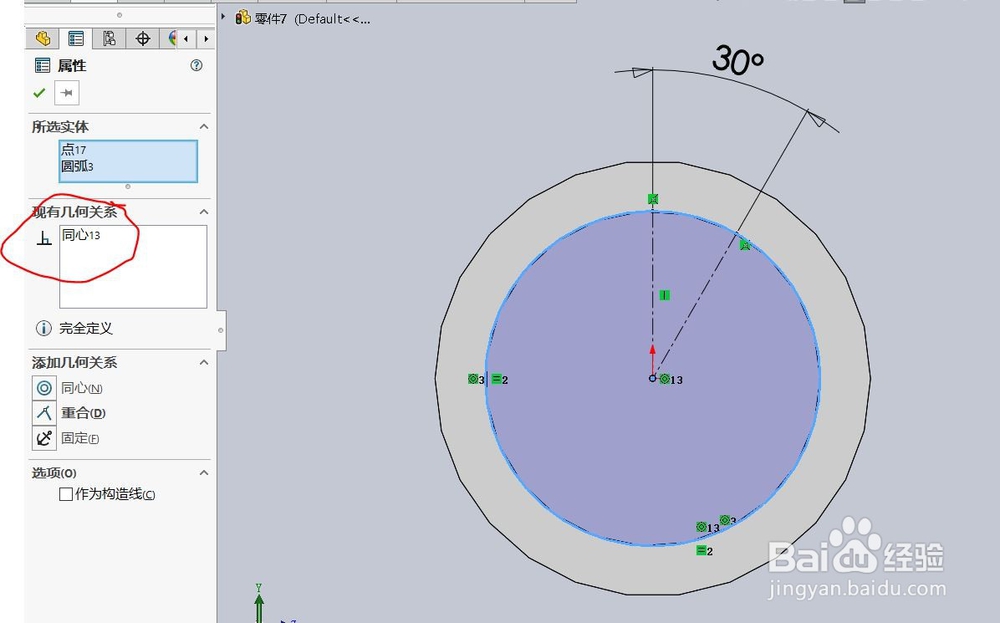Click the panel collapse handle on the right edge
This screenshot has height=623, width=1000.
pyautogui.click(x=221, y=330)
